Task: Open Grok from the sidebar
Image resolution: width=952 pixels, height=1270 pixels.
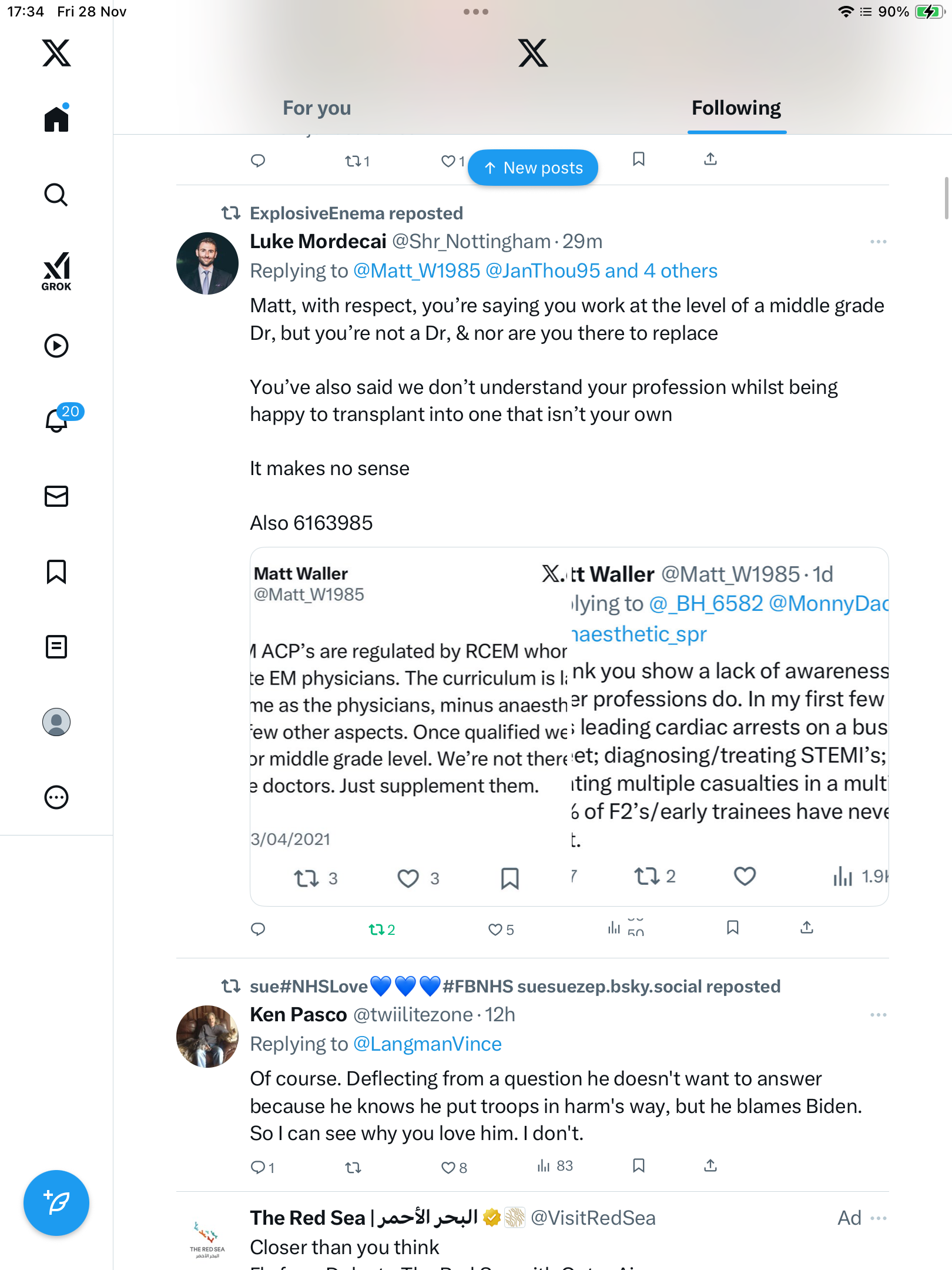Action: [x=56, y=271]
